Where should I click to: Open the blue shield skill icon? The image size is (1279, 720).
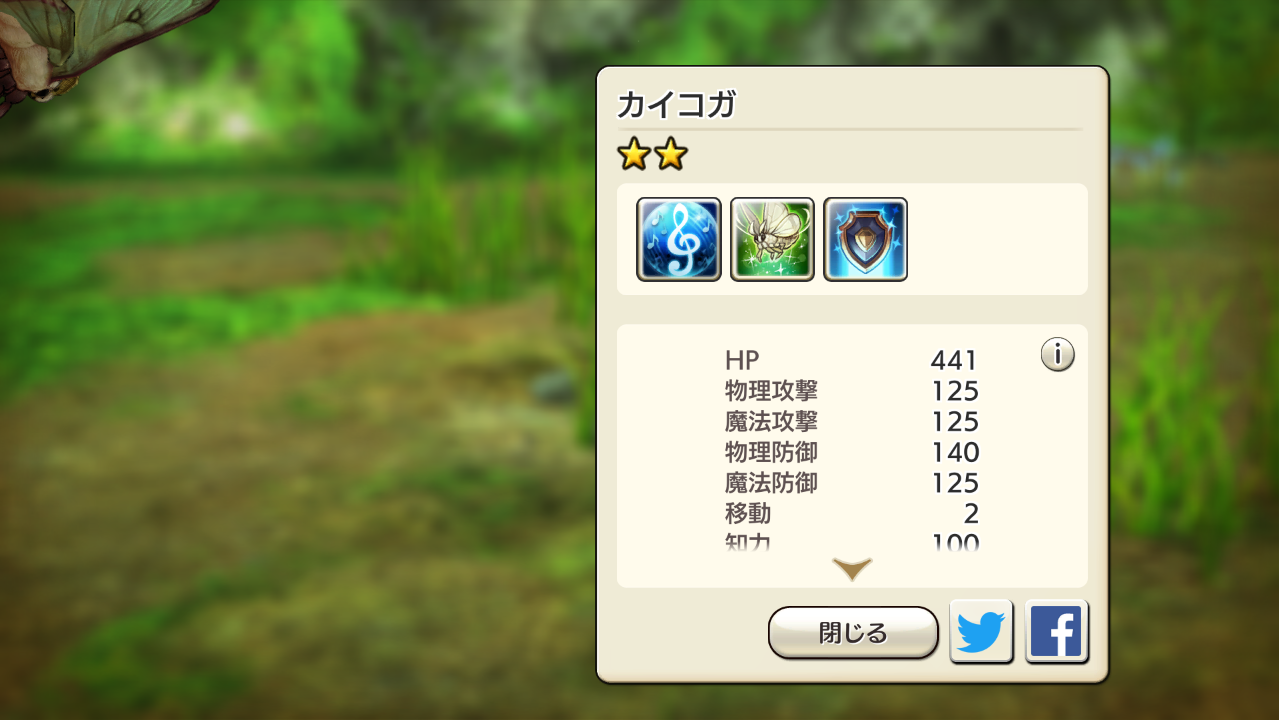point(865,239)
